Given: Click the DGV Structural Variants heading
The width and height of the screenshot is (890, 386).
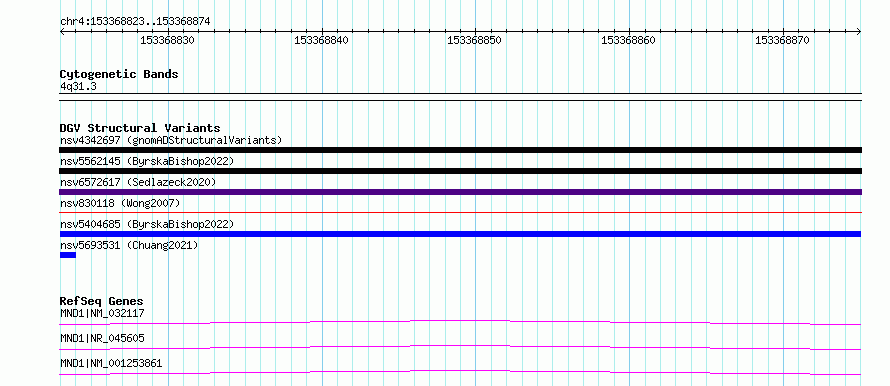Looking at the screenshot, I should point(140,128).
